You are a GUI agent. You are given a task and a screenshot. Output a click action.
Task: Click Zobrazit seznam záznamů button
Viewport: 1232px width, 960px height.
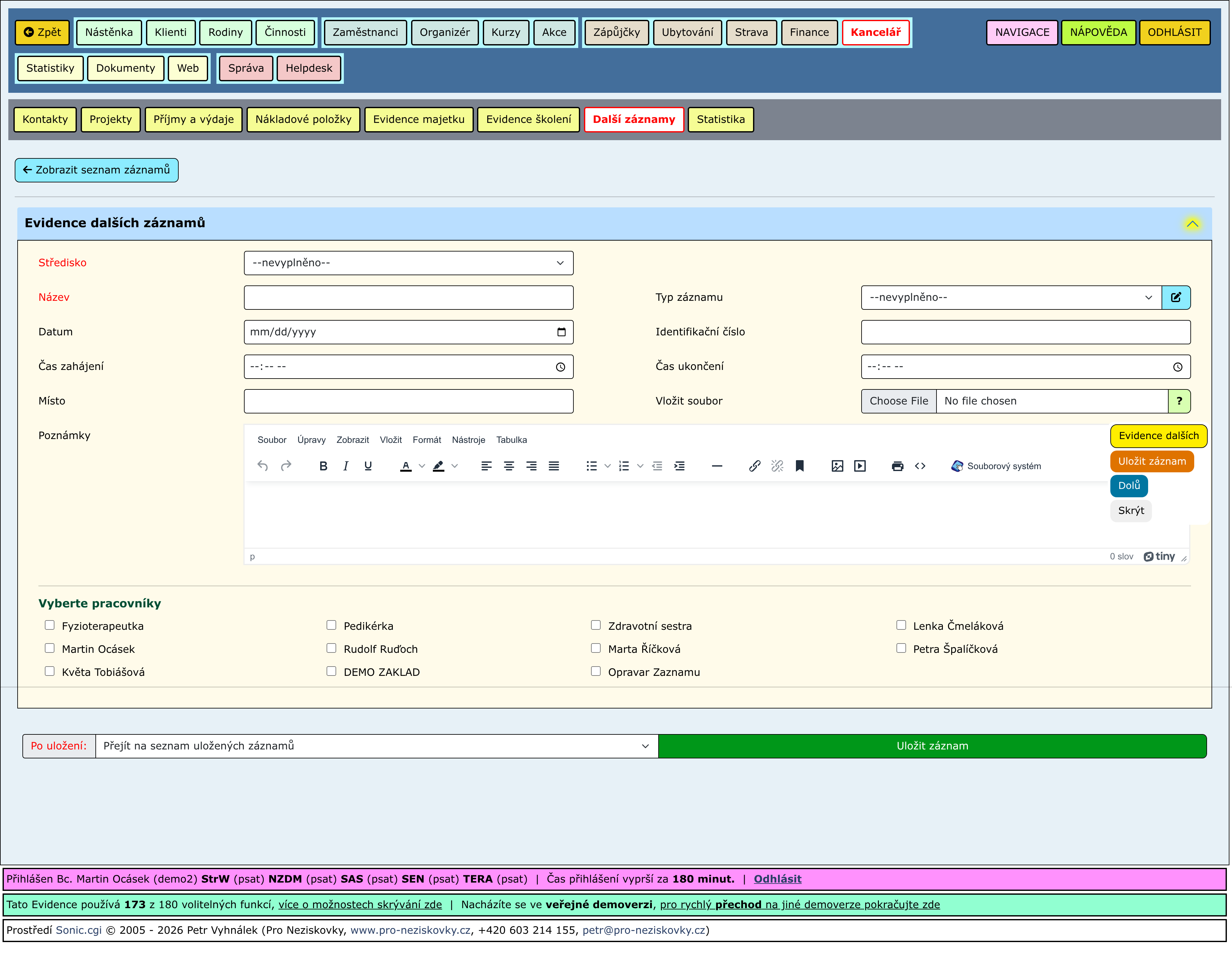point(96,170)
